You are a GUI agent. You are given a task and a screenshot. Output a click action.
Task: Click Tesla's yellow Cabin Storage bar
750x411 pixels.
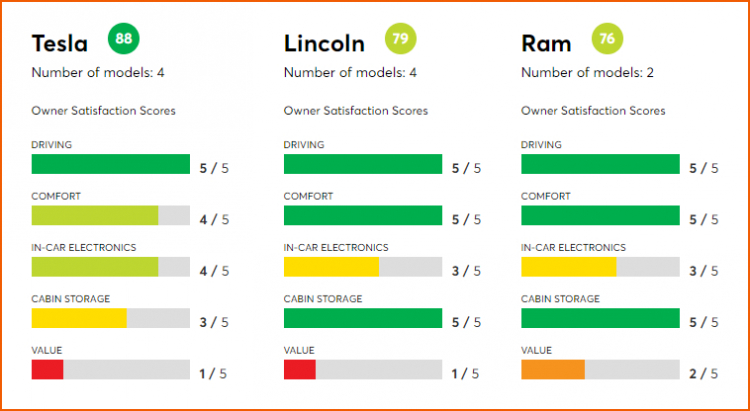pyautogui.click(x=79, y=318)
